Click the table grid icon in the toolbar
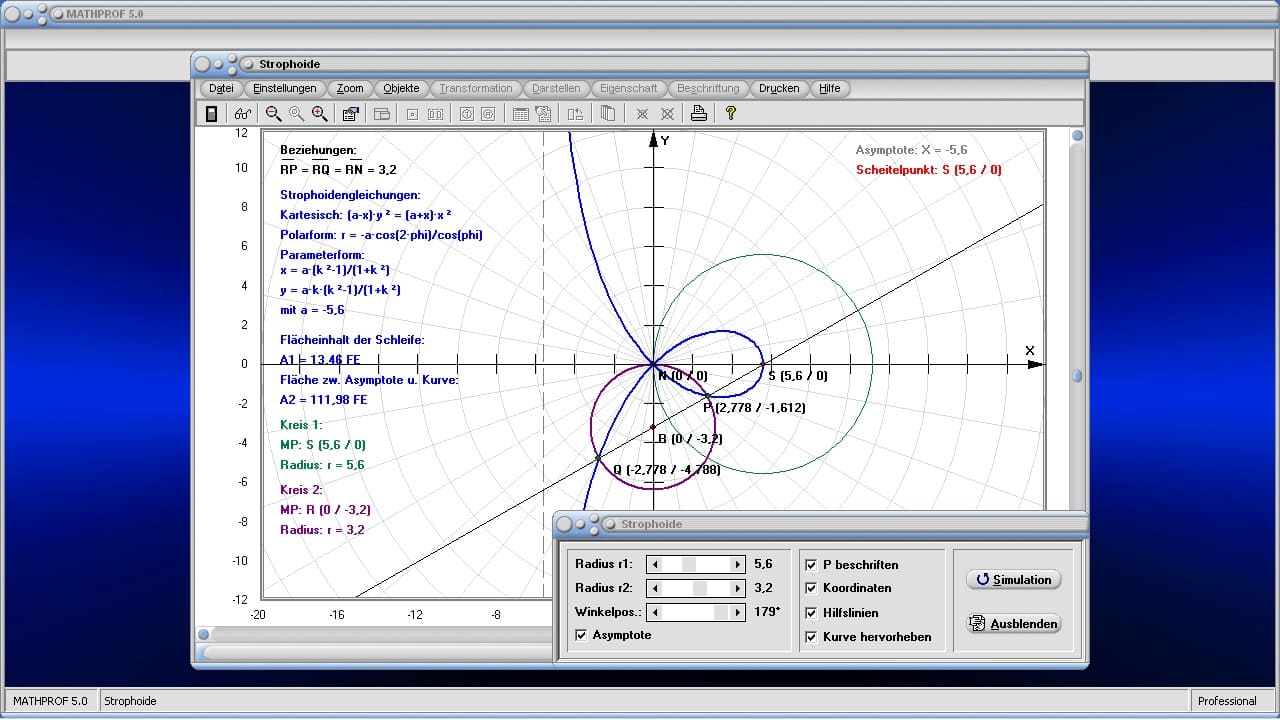The width and height of the screenshot is (1280, 720). (520, 114)
